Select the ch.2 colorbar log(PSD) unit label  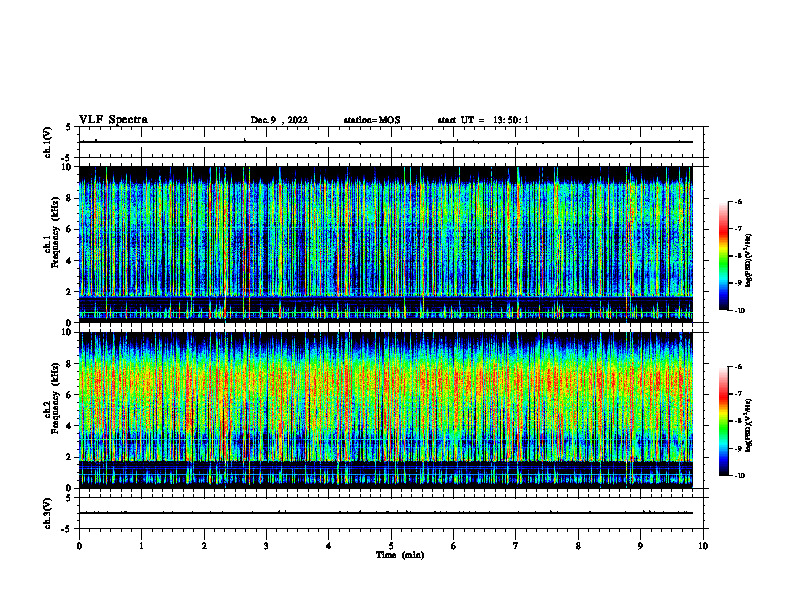(x=749, y=425)
